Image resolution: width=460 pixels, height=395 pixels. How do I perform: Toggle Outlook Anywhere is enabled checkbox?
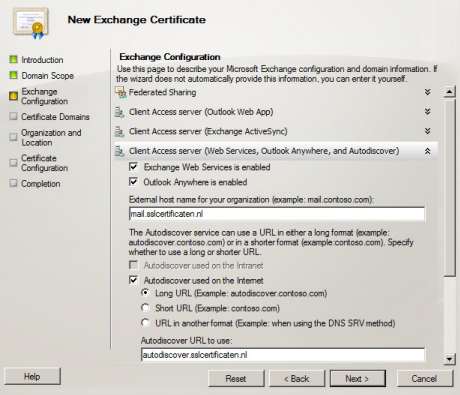(x=133, y=182)
